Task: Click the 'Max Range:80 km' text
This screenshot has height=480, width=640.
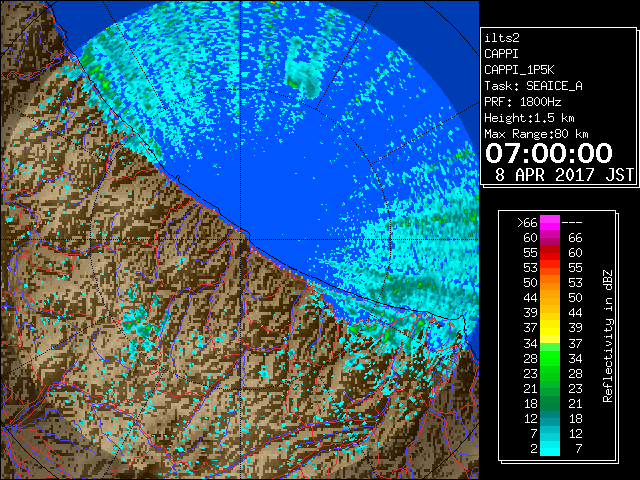Action: 536,134
